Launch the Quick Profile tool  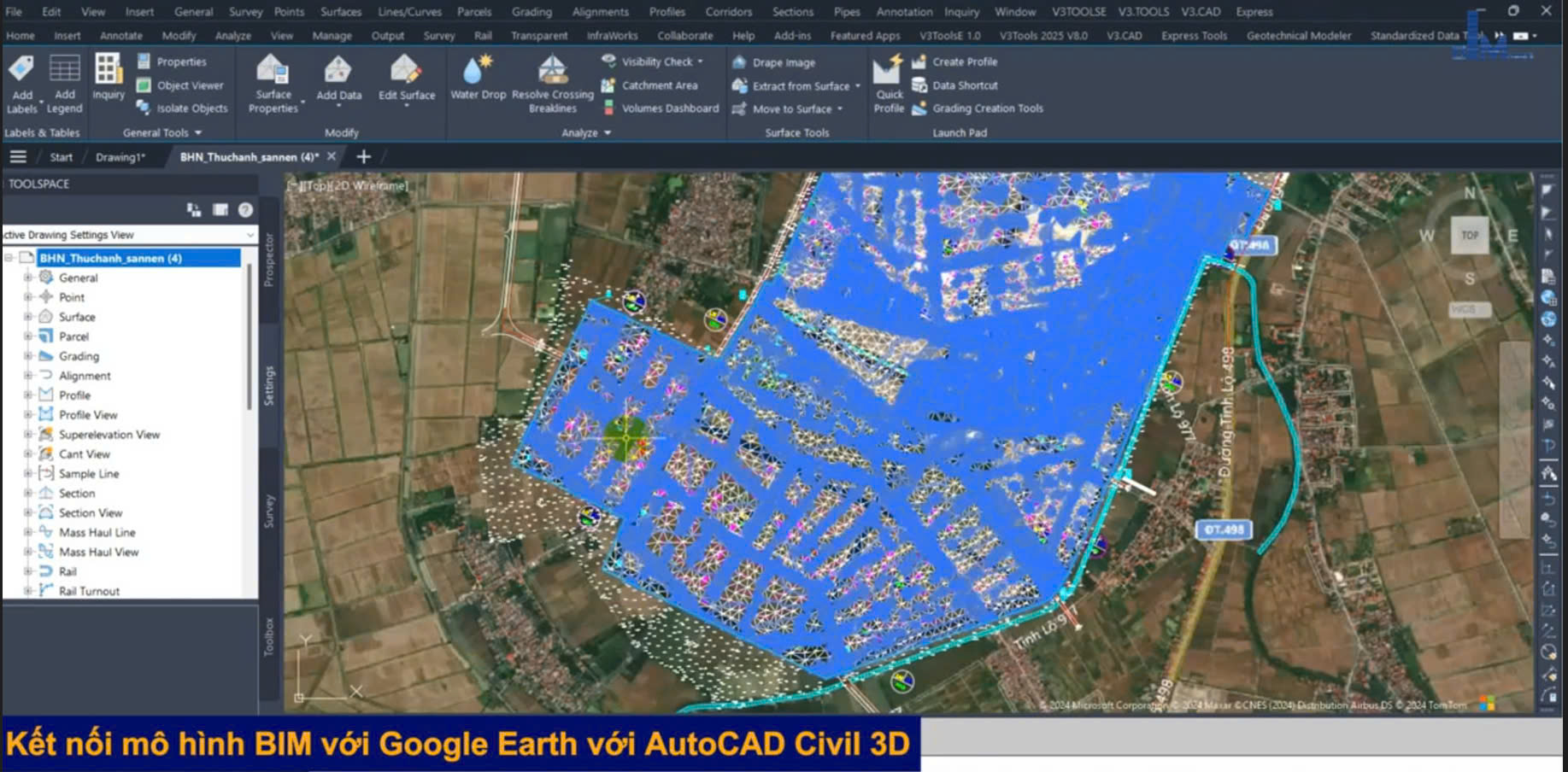tap(889, 84)
